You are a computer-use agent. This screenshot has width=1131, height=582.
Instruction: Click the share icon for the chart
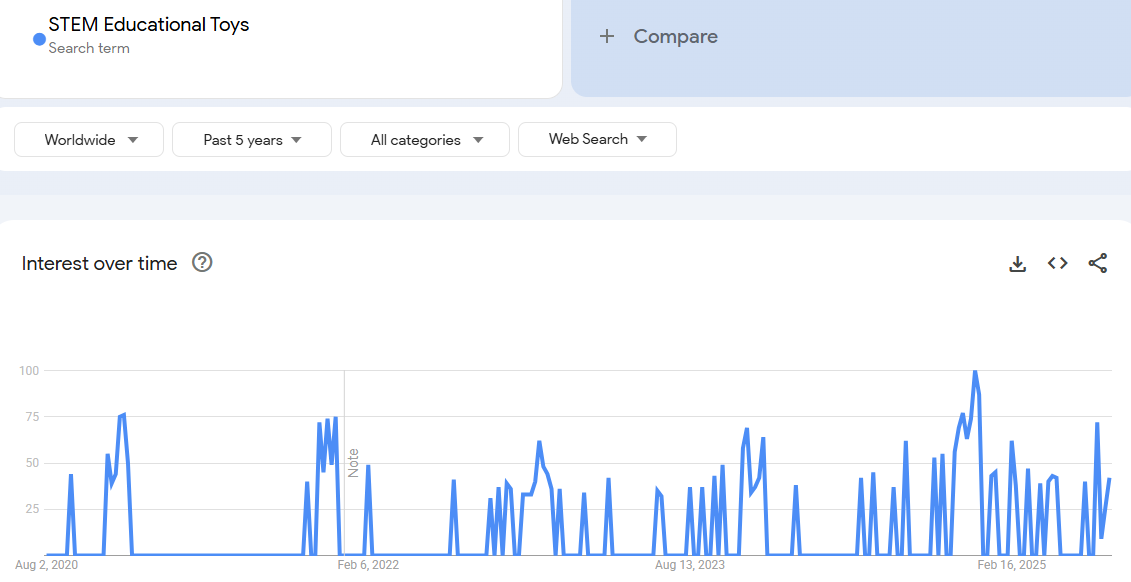(1097, 263)
